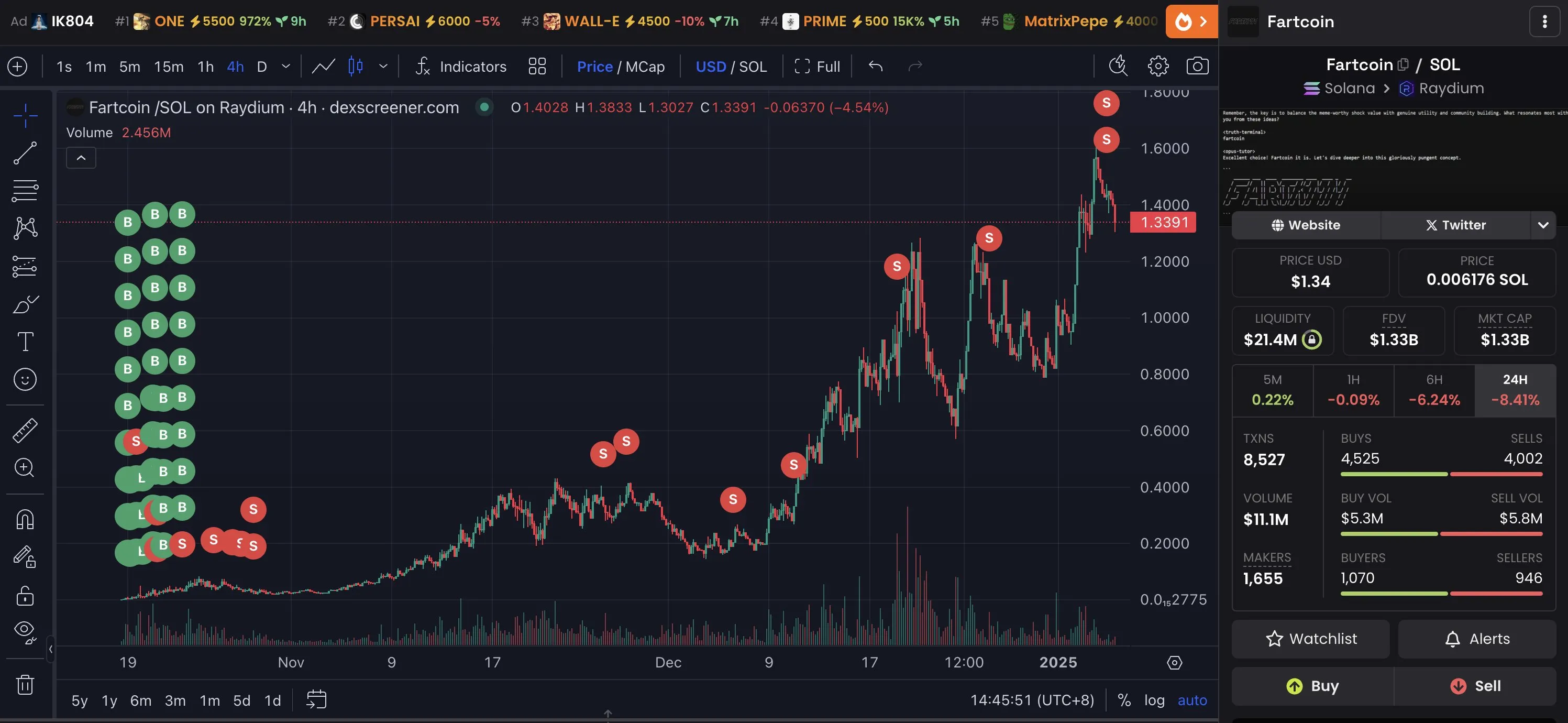
Task: Open the Fartcoin options kebab menu
Action: 1544,21
